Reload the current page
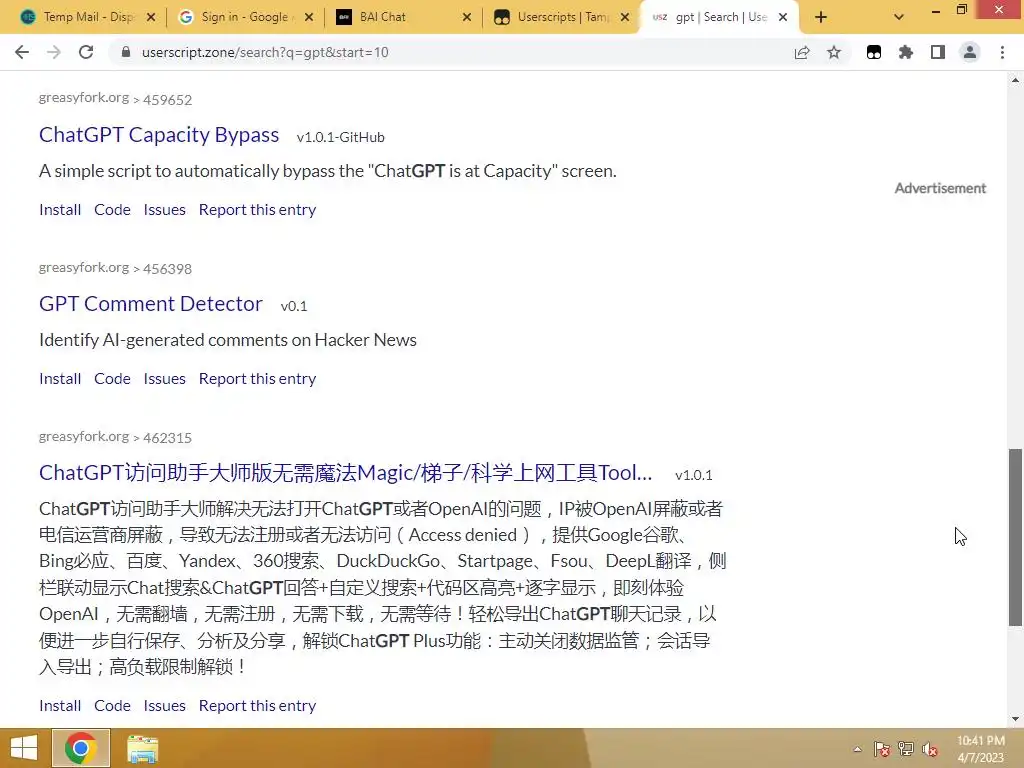Viewport: 1024px width, 768px height. [86, 52]
